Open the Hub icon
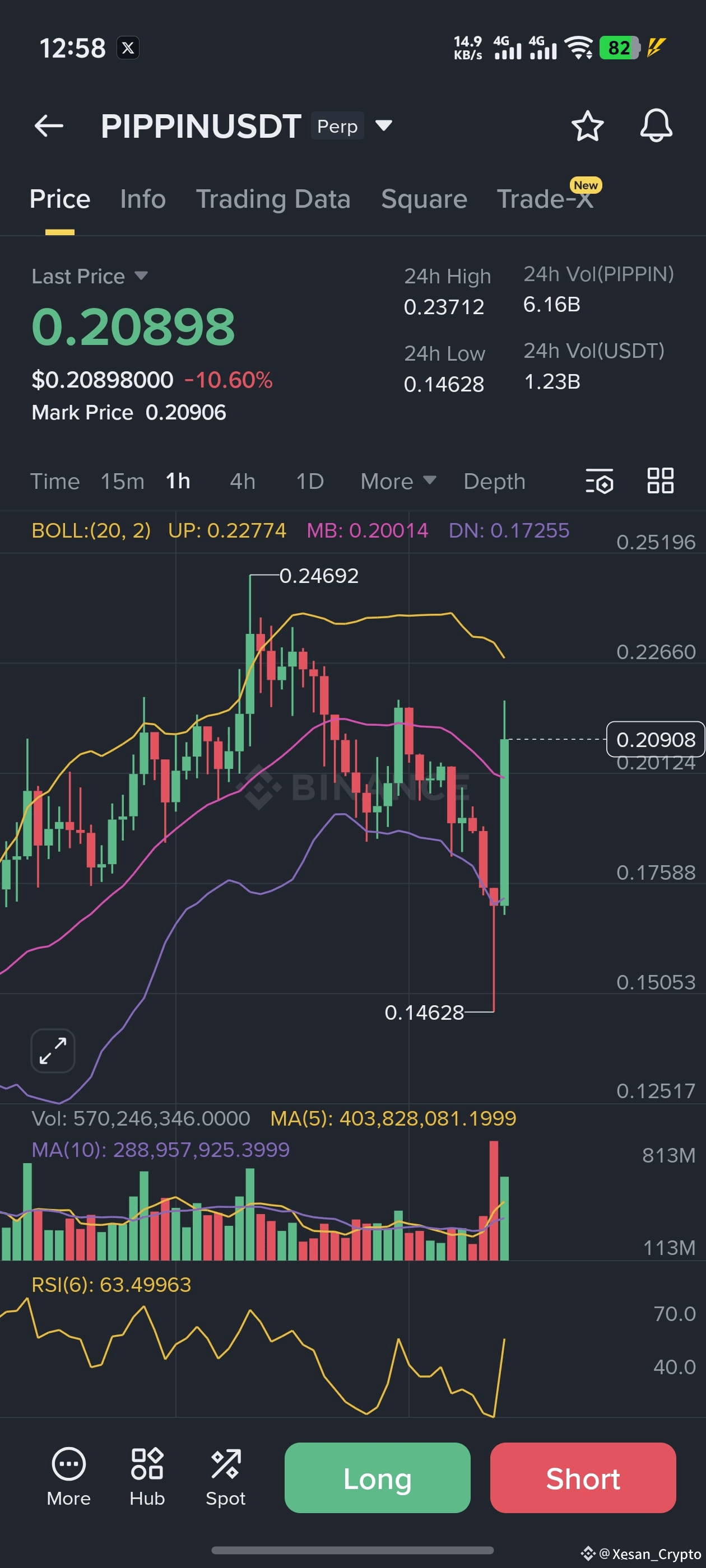The height and width of the screenshot is (1568, 706). click(147, 1477)
